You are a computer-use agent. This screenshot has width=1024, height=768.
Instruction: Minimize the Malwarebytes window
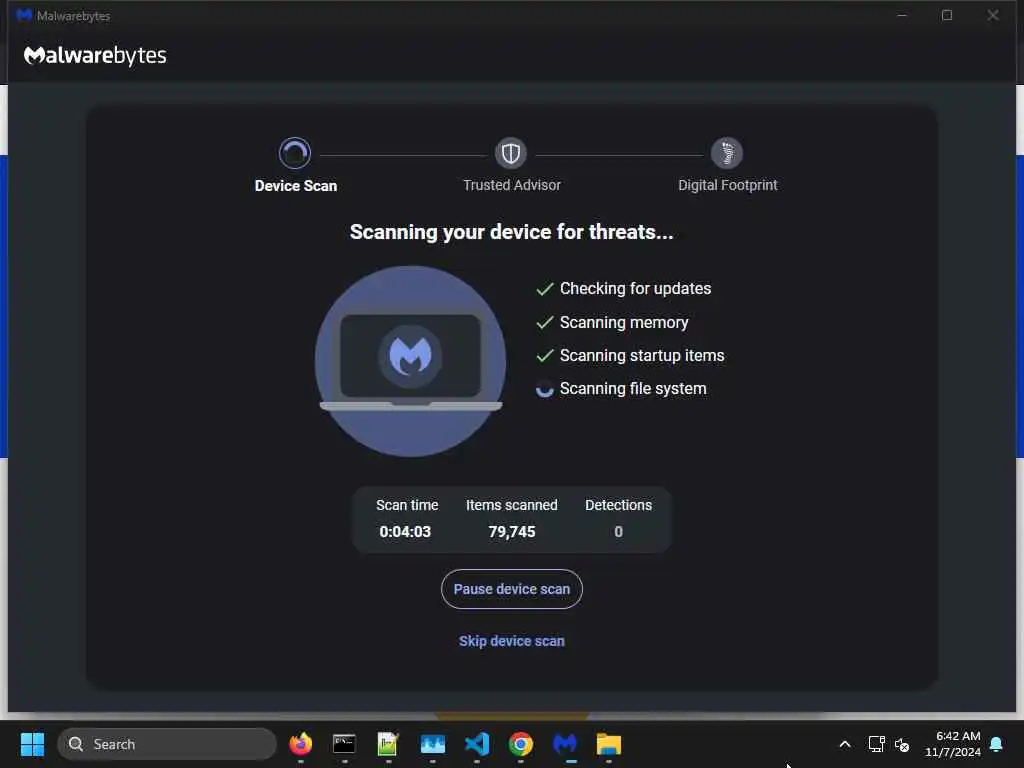902,15
